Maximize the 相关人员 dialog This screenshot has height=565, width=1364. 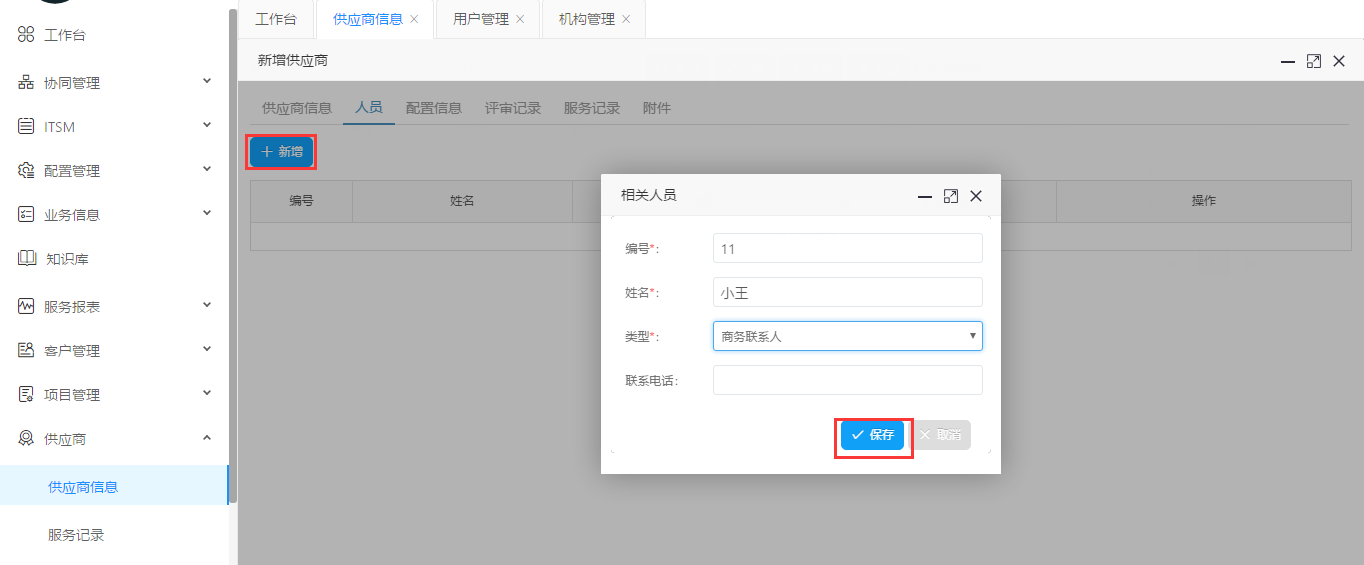click(x=950, y=196)
